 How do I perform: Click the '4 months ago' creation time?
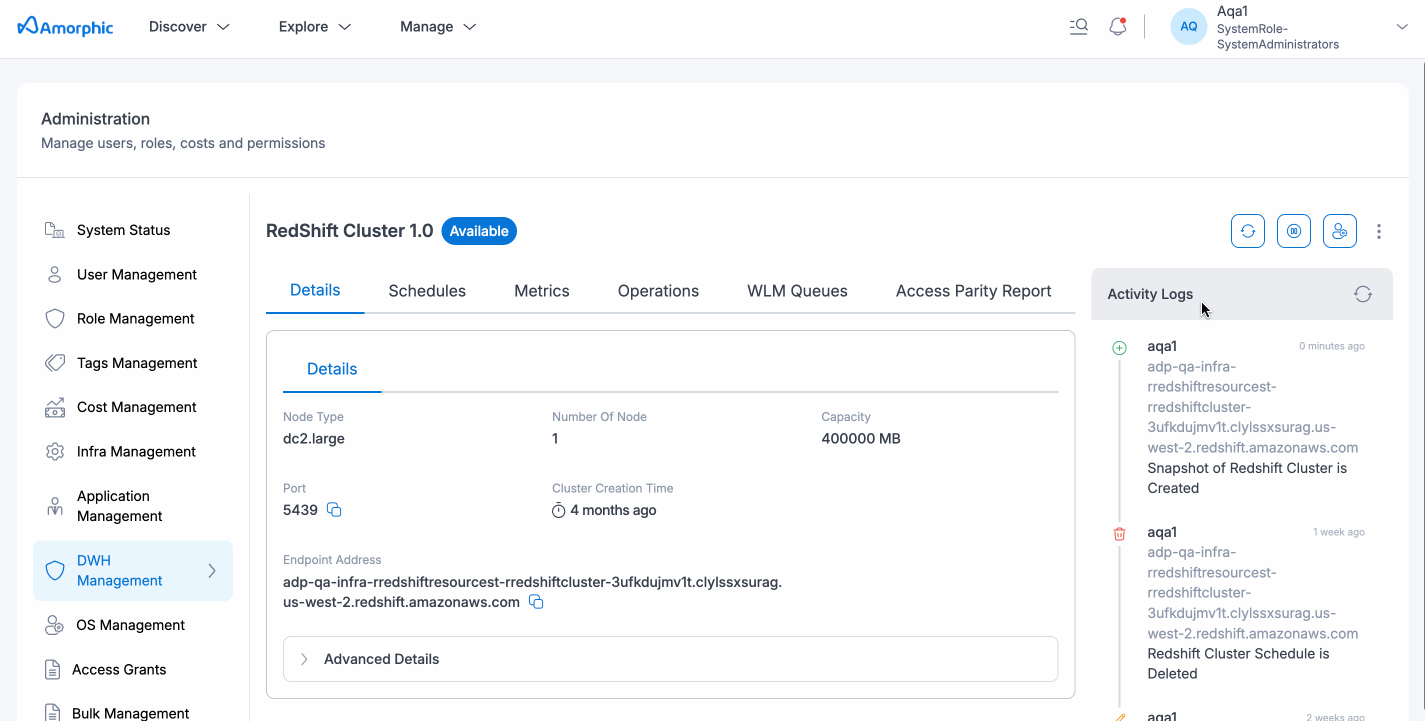[613, 510]
